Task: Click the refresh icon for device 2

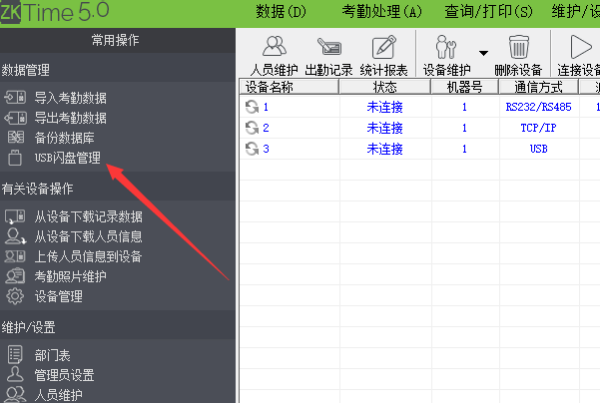Action: click(252, 128)
